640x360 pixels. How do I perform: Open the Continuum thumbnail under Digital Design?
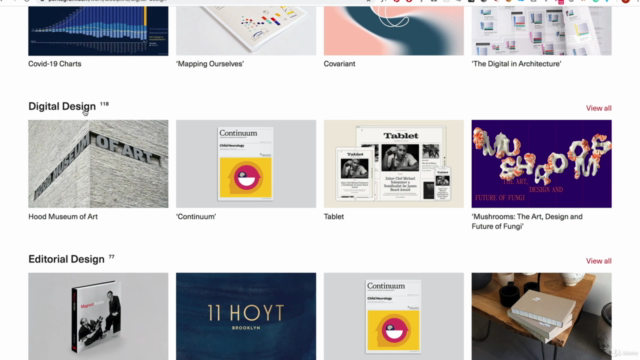pyautogui.click(x=246, y=164)
